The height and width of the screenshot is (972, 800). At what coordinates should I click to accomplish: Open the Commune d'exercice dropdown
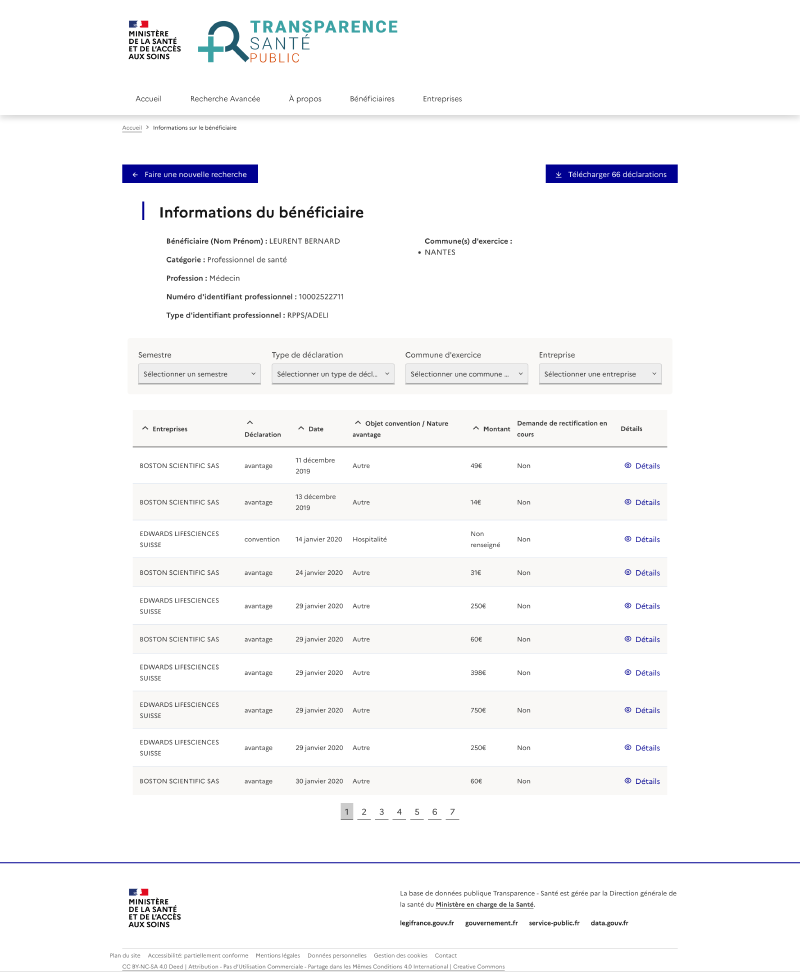tap(467, 373)
